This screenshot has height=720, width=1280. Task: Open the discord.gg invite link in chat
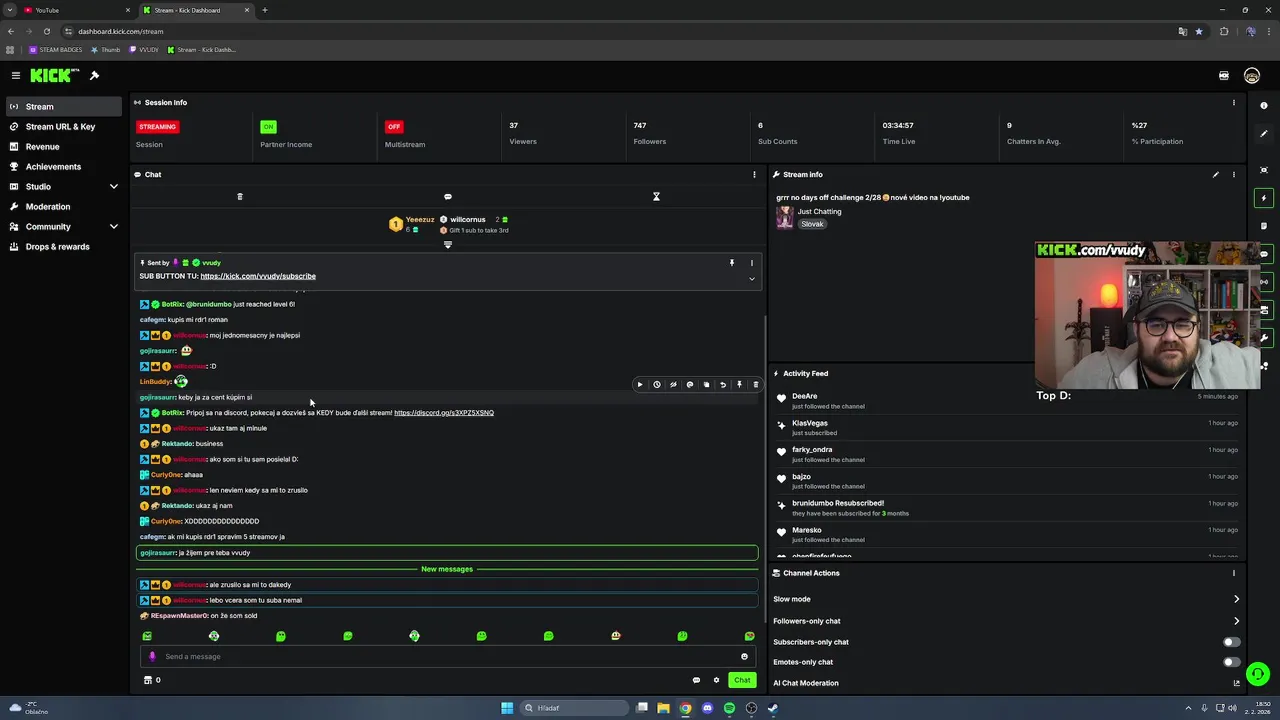click(444, 413)
